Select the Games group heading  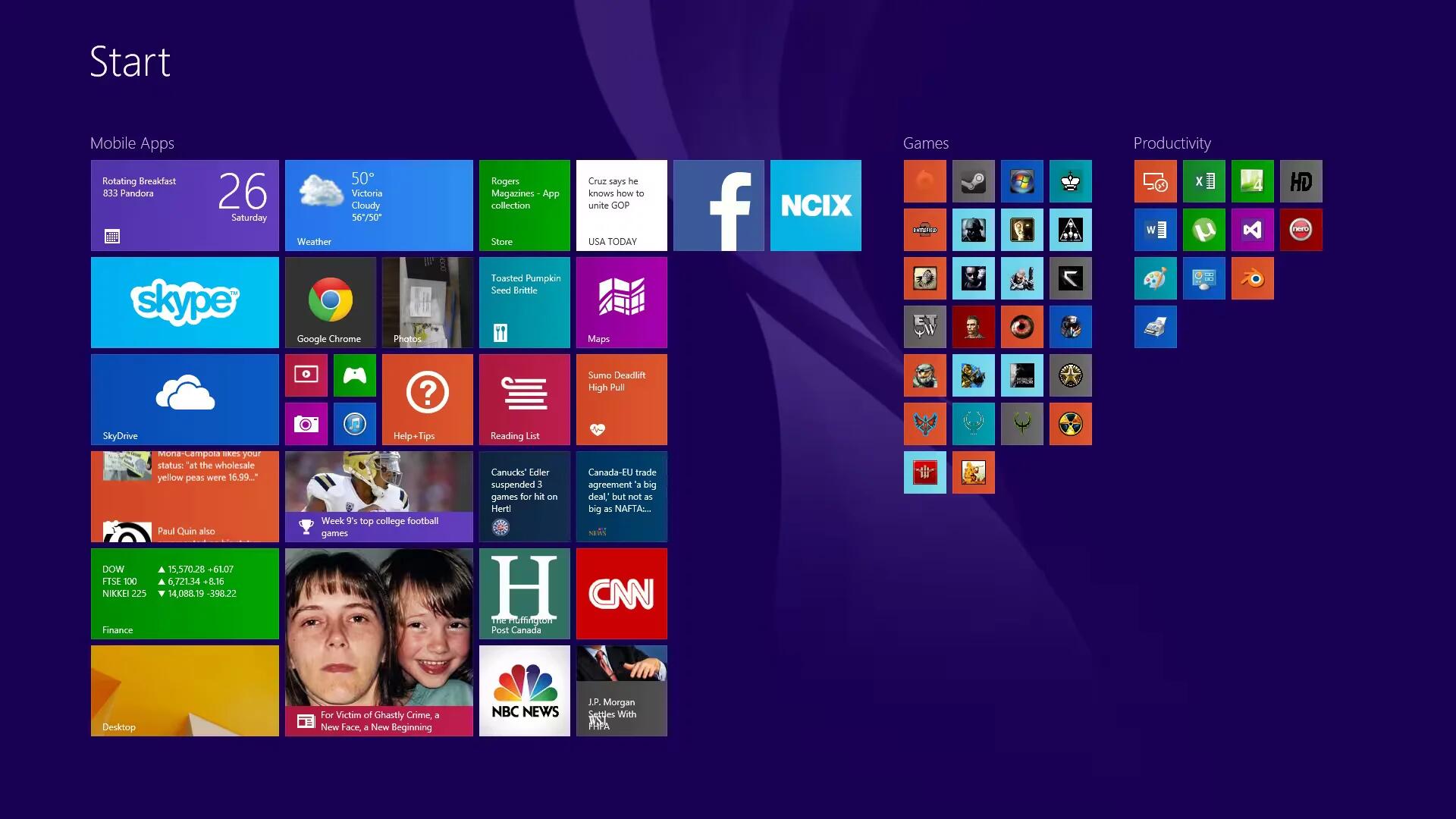tap(925, 143)
